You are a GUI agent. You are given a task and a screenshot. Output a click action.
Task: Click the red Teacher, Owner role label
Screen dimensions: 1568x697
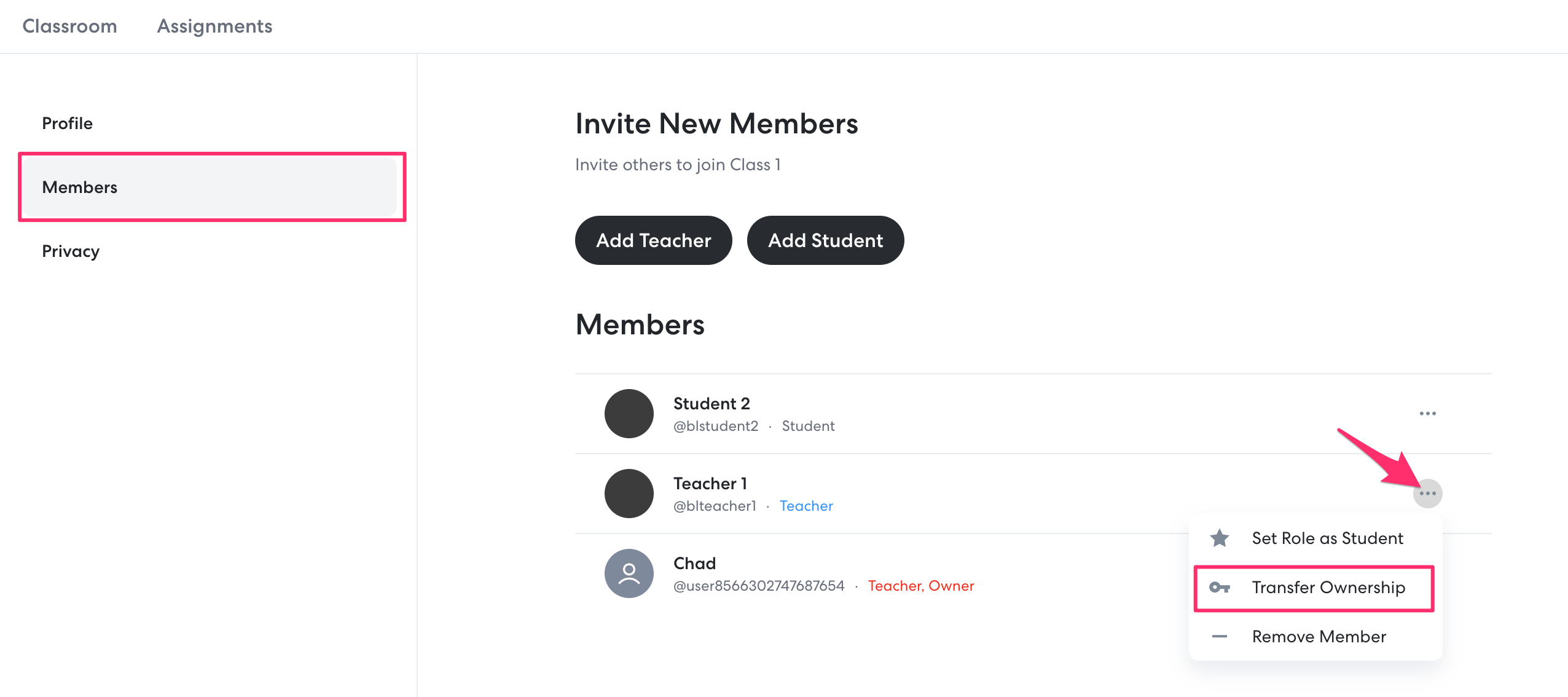coord(921,586)
